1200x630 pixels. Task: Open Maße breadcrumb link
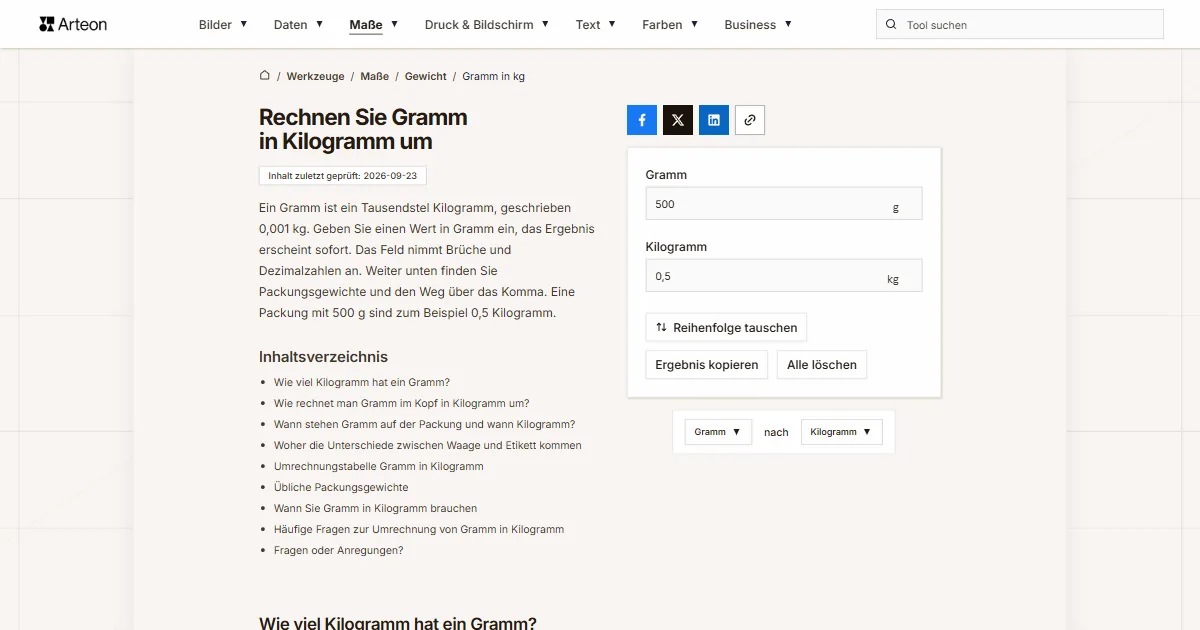375,76
